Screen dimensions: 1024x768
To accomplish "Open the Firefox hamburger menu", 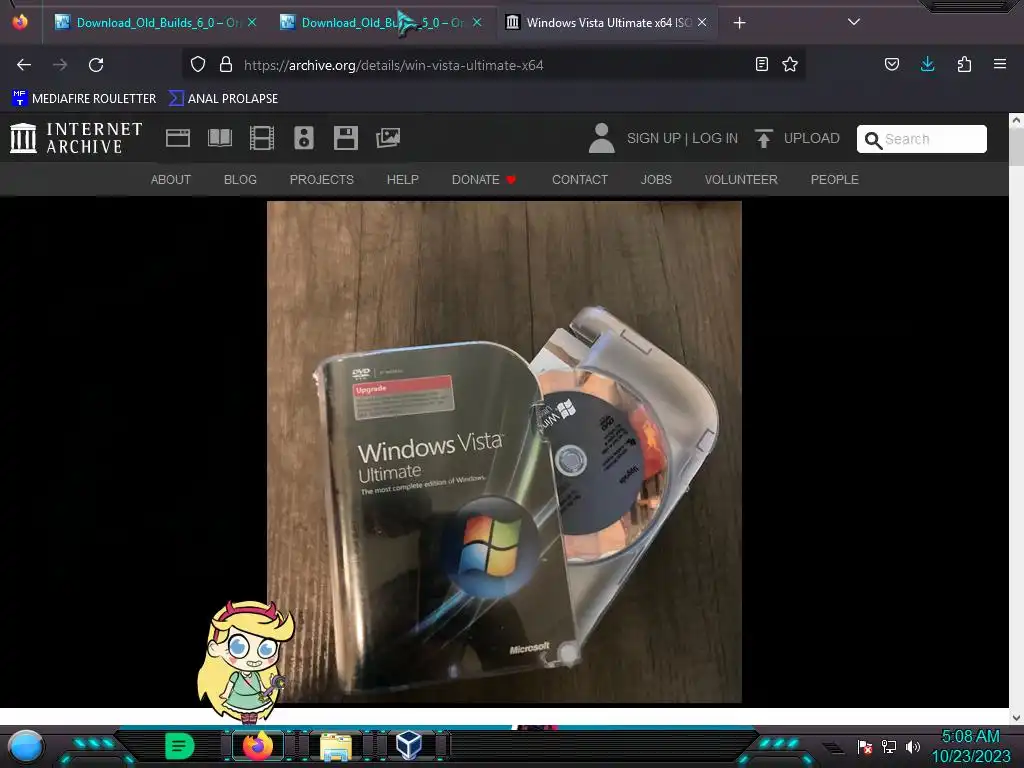I will tap(1000, 64).
